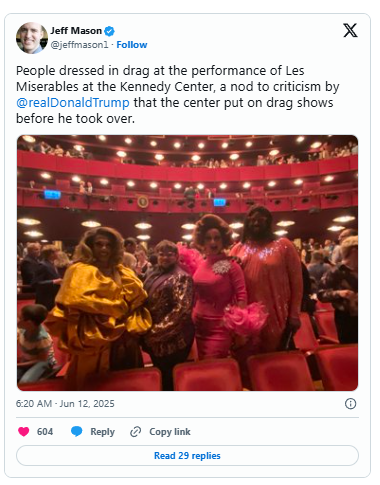The width and height of the screenshot is (380, 485).
Task: Read 29 replies
Action: [x=187, y=455]
